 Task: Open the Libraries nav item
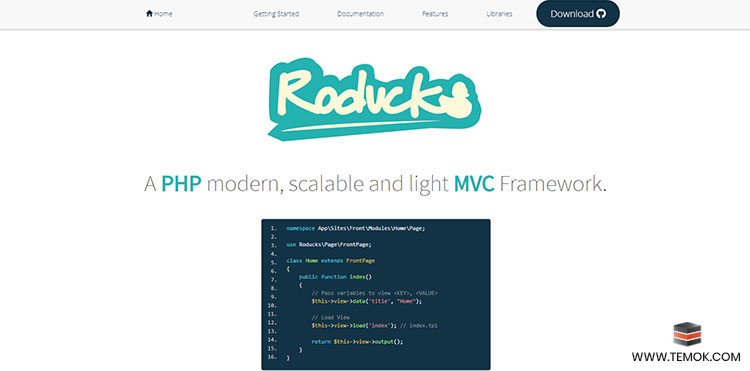[x=499, y=14]
